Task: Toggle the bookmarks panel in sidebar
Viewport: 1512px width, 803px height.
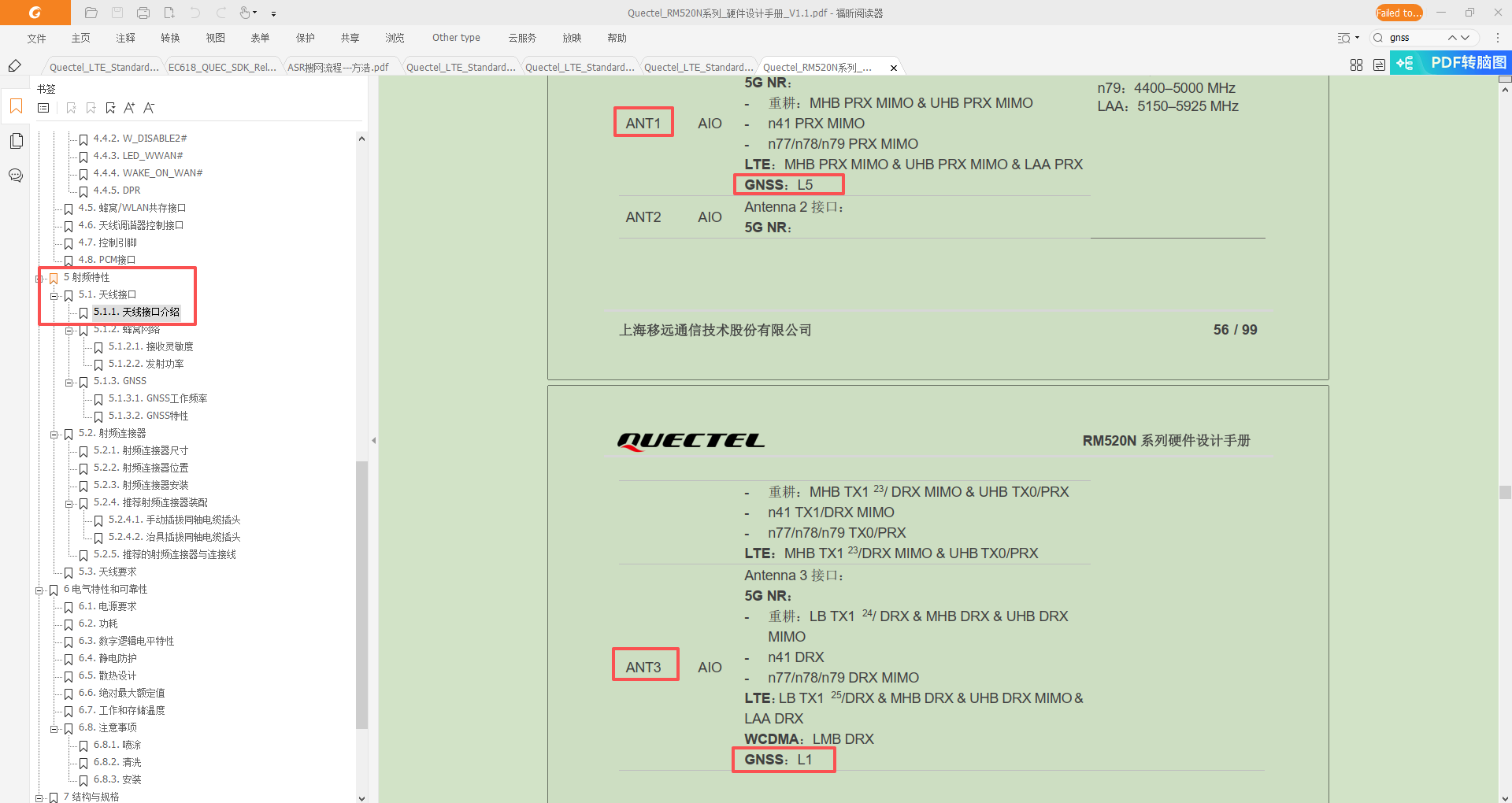Action: pos(16,106)
